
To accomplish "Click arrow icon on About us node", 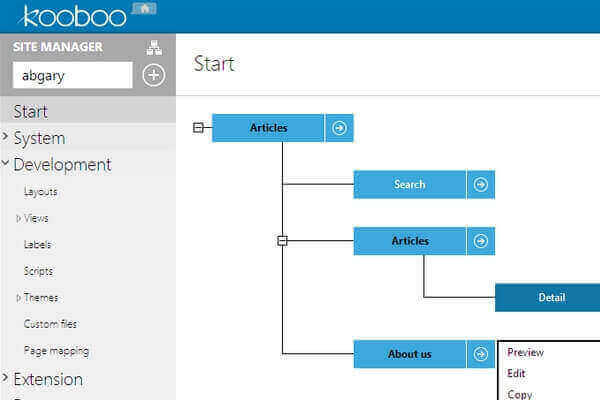I will (481, 354).
